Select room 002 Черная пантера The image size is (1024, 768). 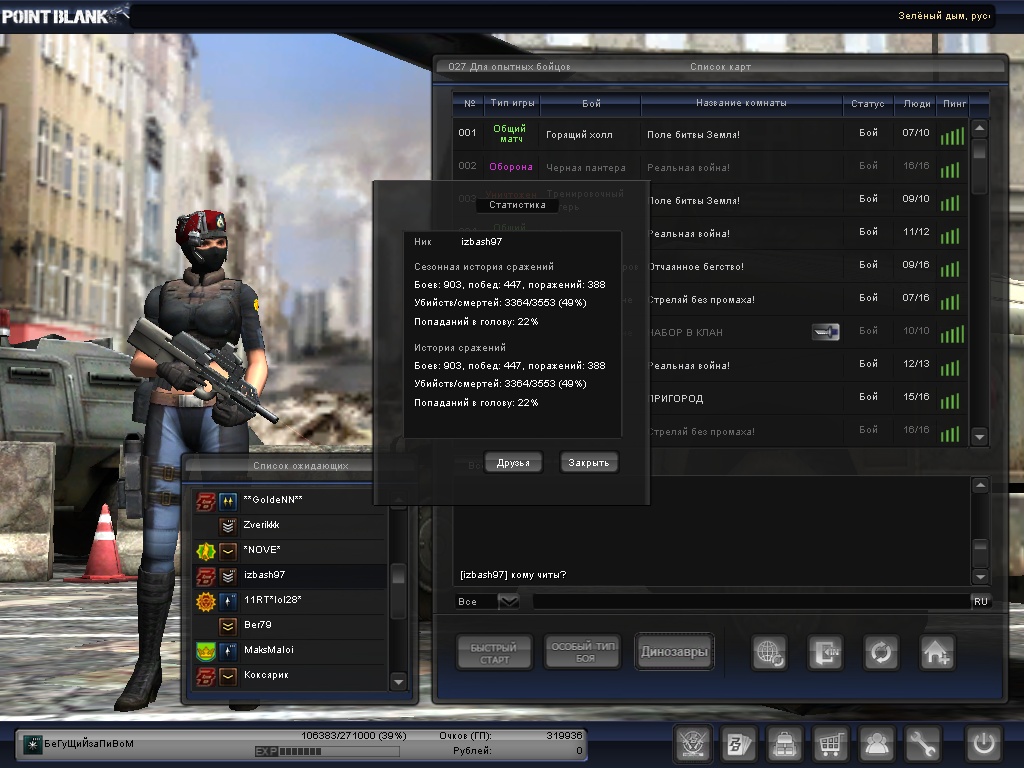(x=710, y=167)
